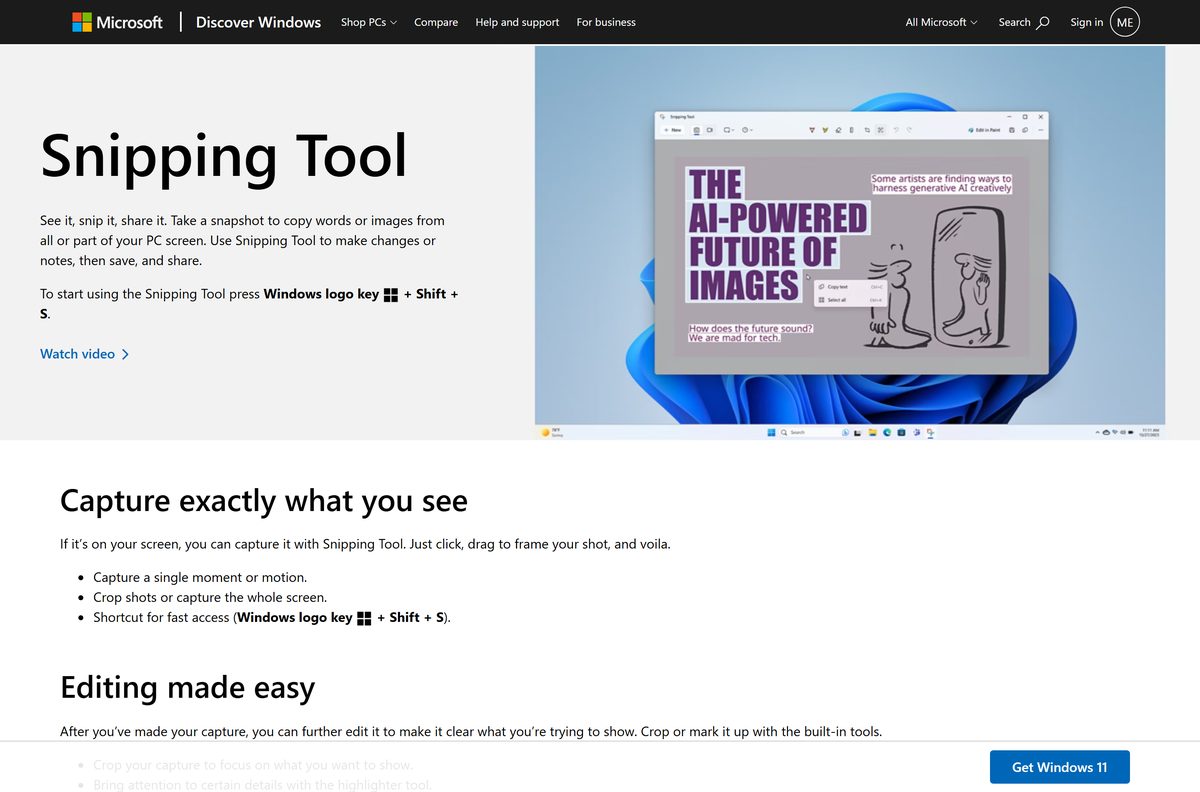Click the "Capture exactly what you see" heading
The height and width of the screenshot is (792, 1200).
click(264, 500)
